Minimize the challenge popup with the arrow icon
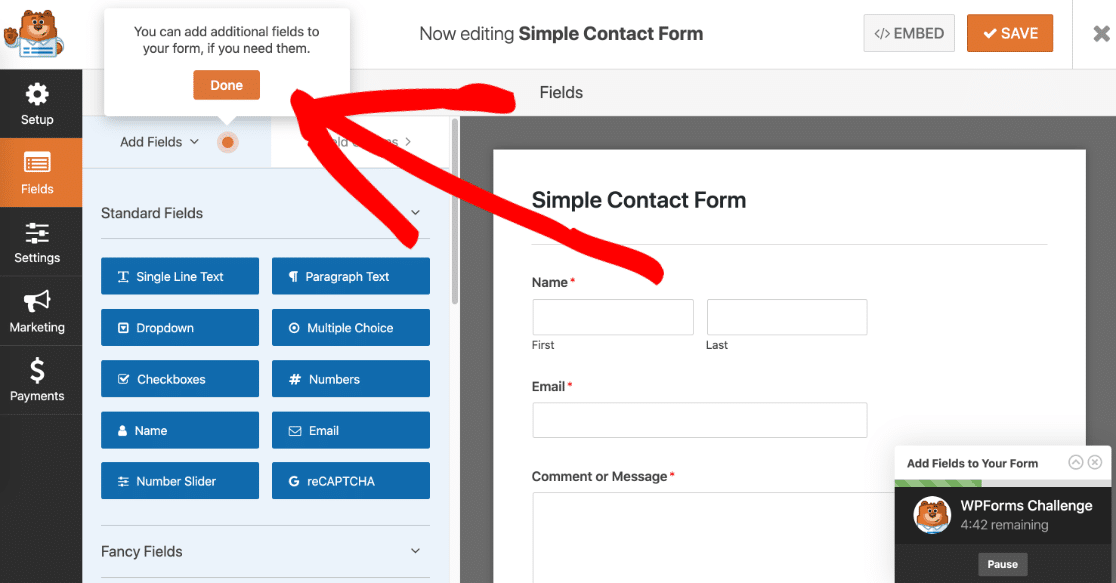 pyautogui.click(x=1076, y=463)
